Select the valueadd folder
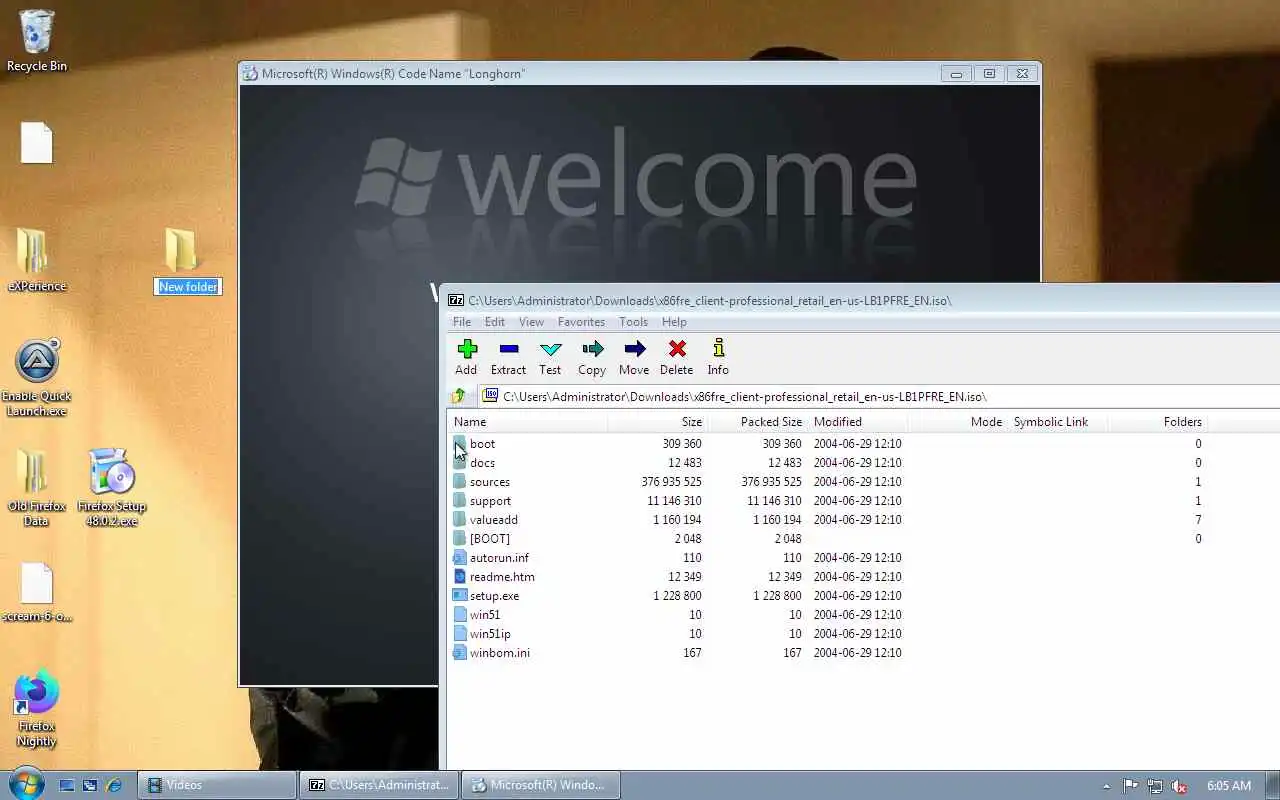This screenshot has height=800, width=1280. click(493, 520)
